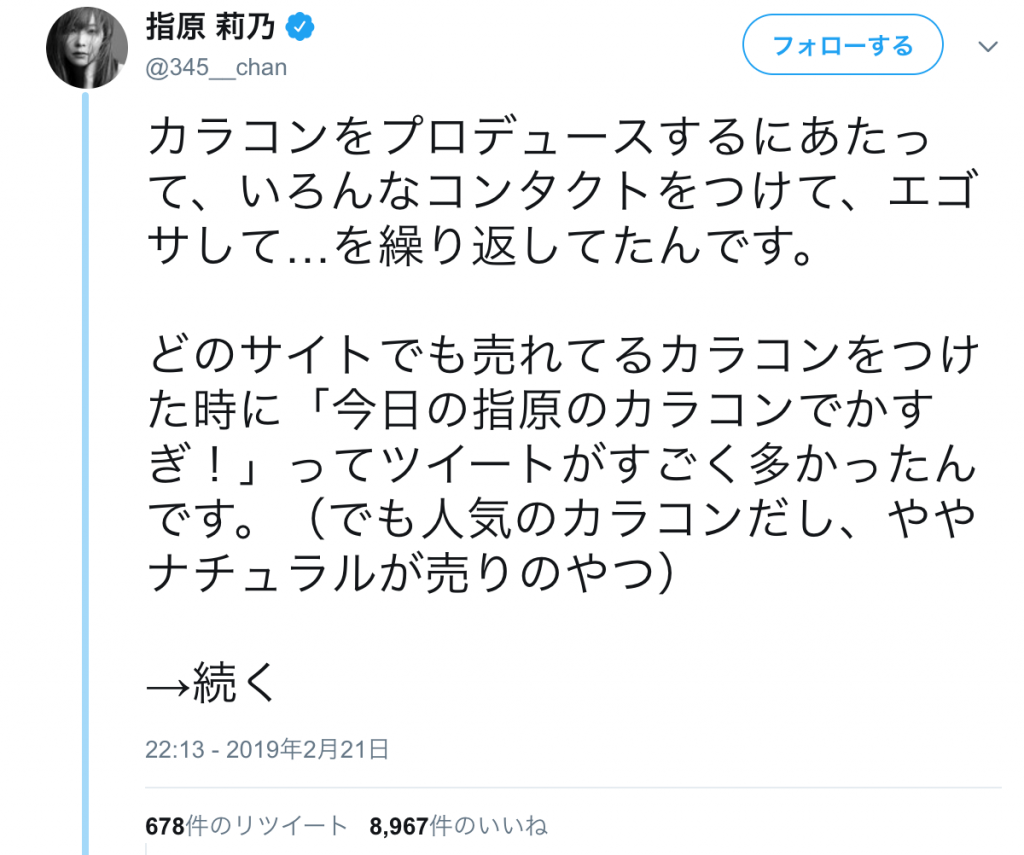The height and width of the screenshot is (855, 1024).
Task: View the 8,967件のいいね list
Action: click(x=458, y=826)
